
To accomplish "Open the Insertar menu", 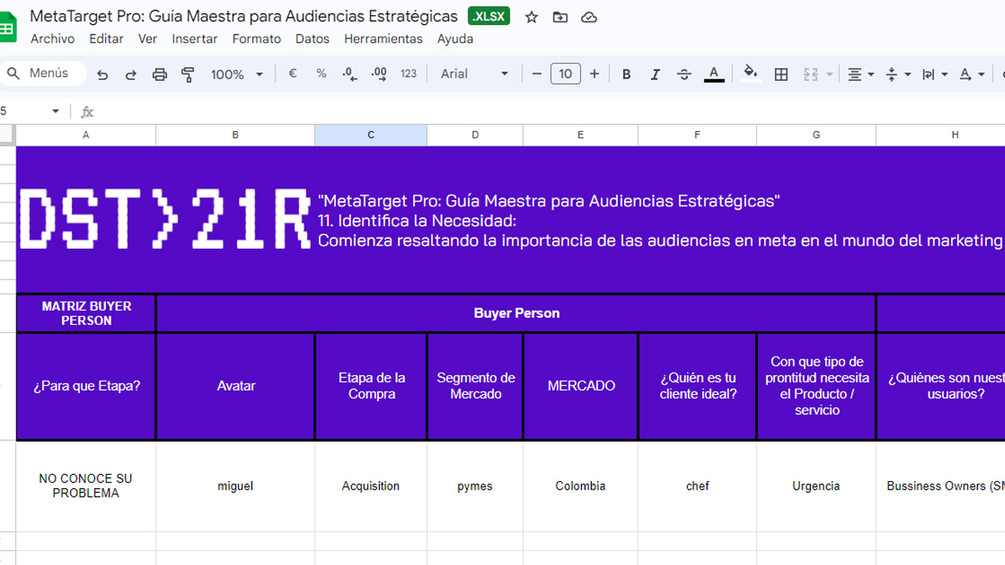I will point(195,39).
